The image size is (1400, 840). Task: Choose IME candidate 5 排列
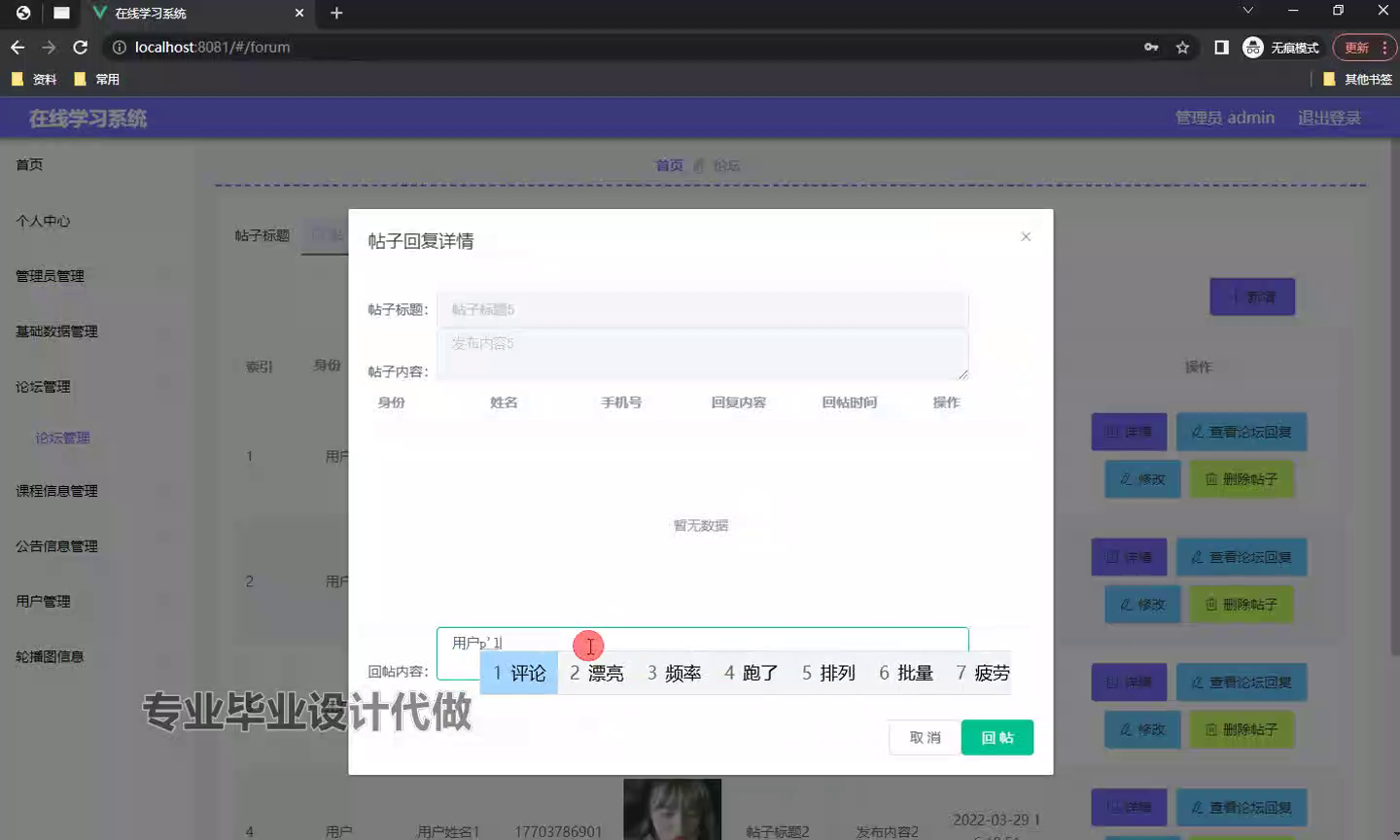(828, 673)
